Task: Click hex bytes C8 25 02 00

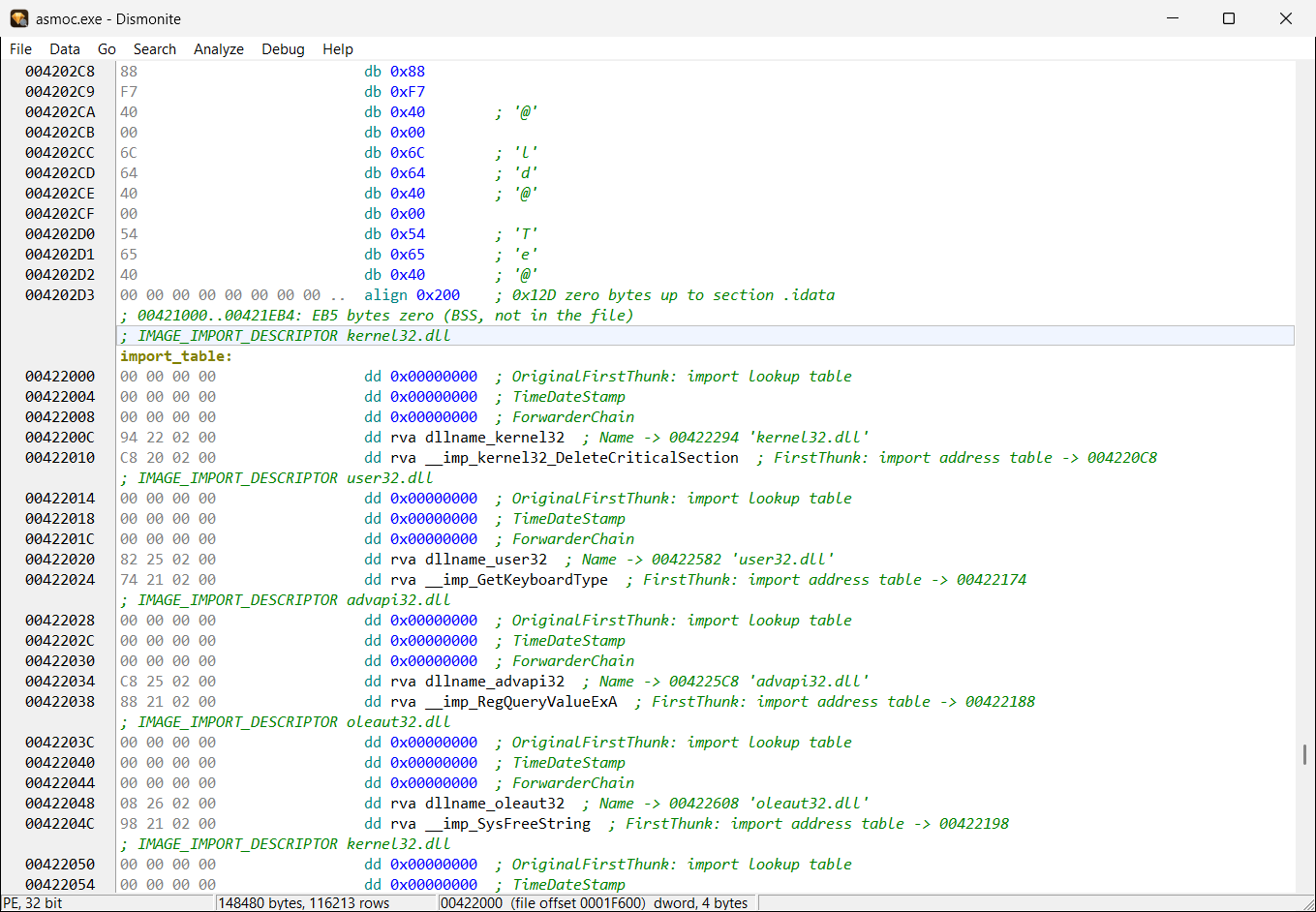Action: coord(168,682)
